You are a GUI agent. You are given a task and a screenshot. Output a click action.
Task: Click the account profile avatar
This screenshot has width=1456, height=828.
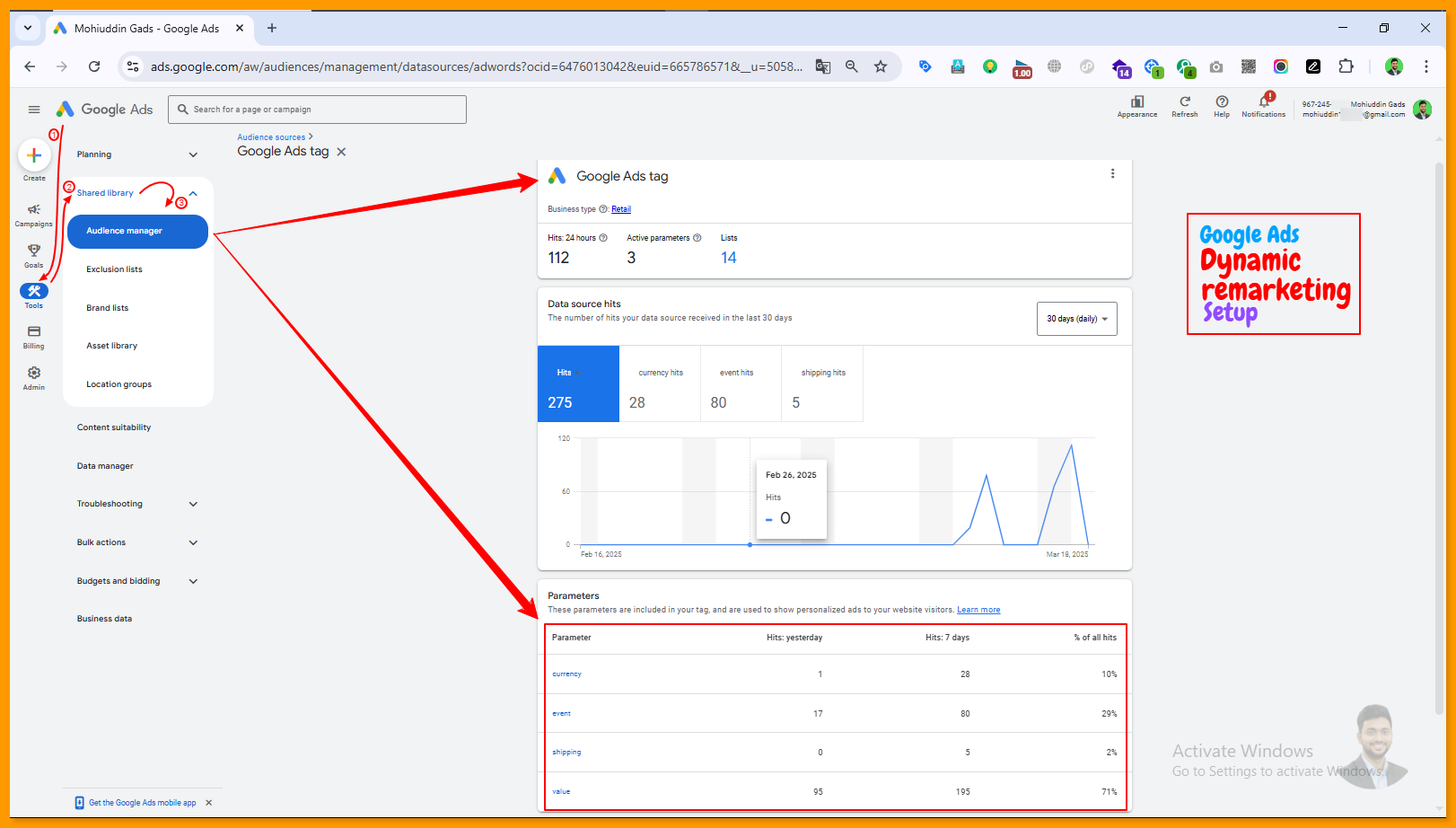[x=1422, y=110]
